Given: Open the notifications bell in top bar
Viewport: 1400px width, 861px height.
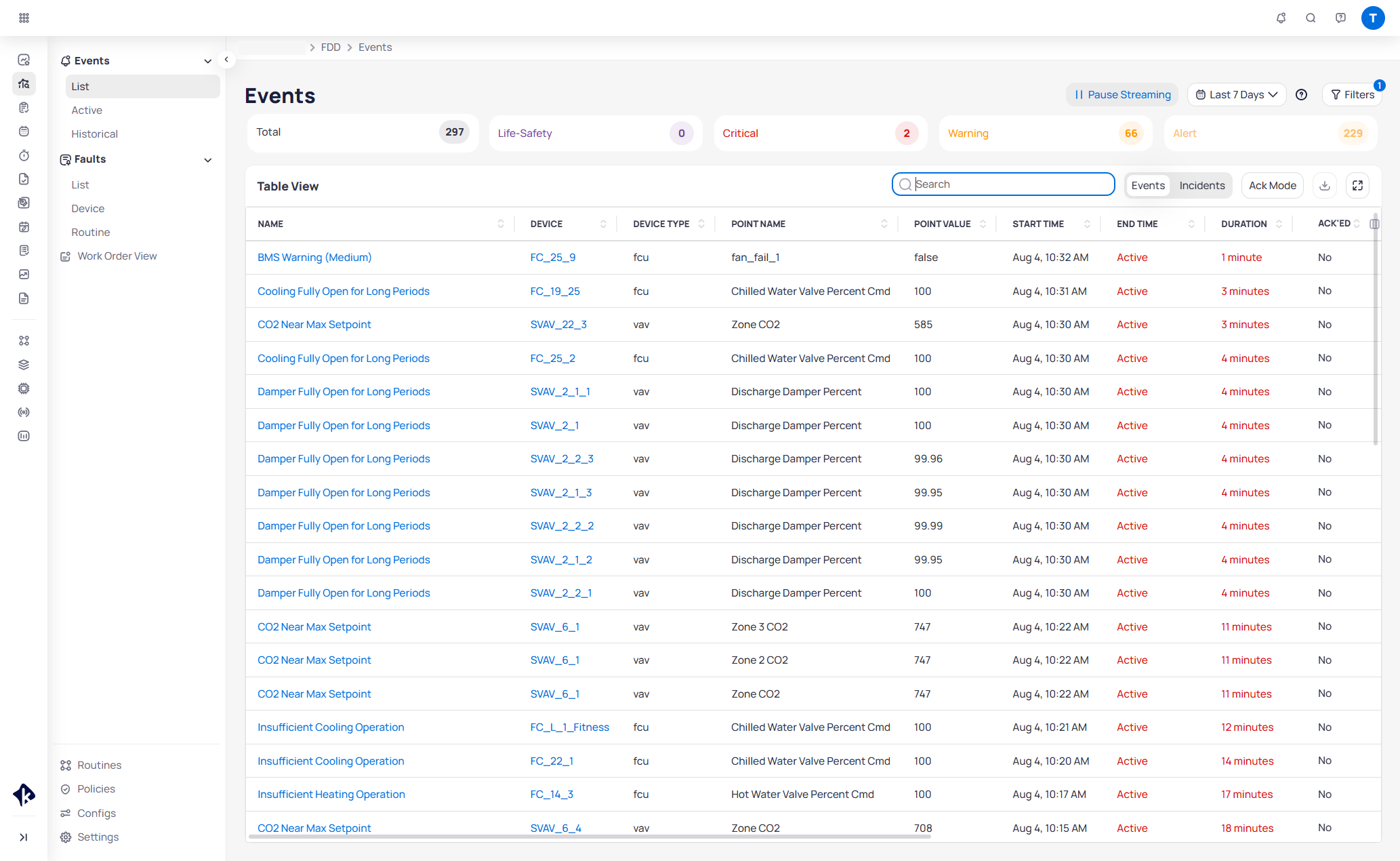Looking at the screenshot, I should tap(1281, 18).
